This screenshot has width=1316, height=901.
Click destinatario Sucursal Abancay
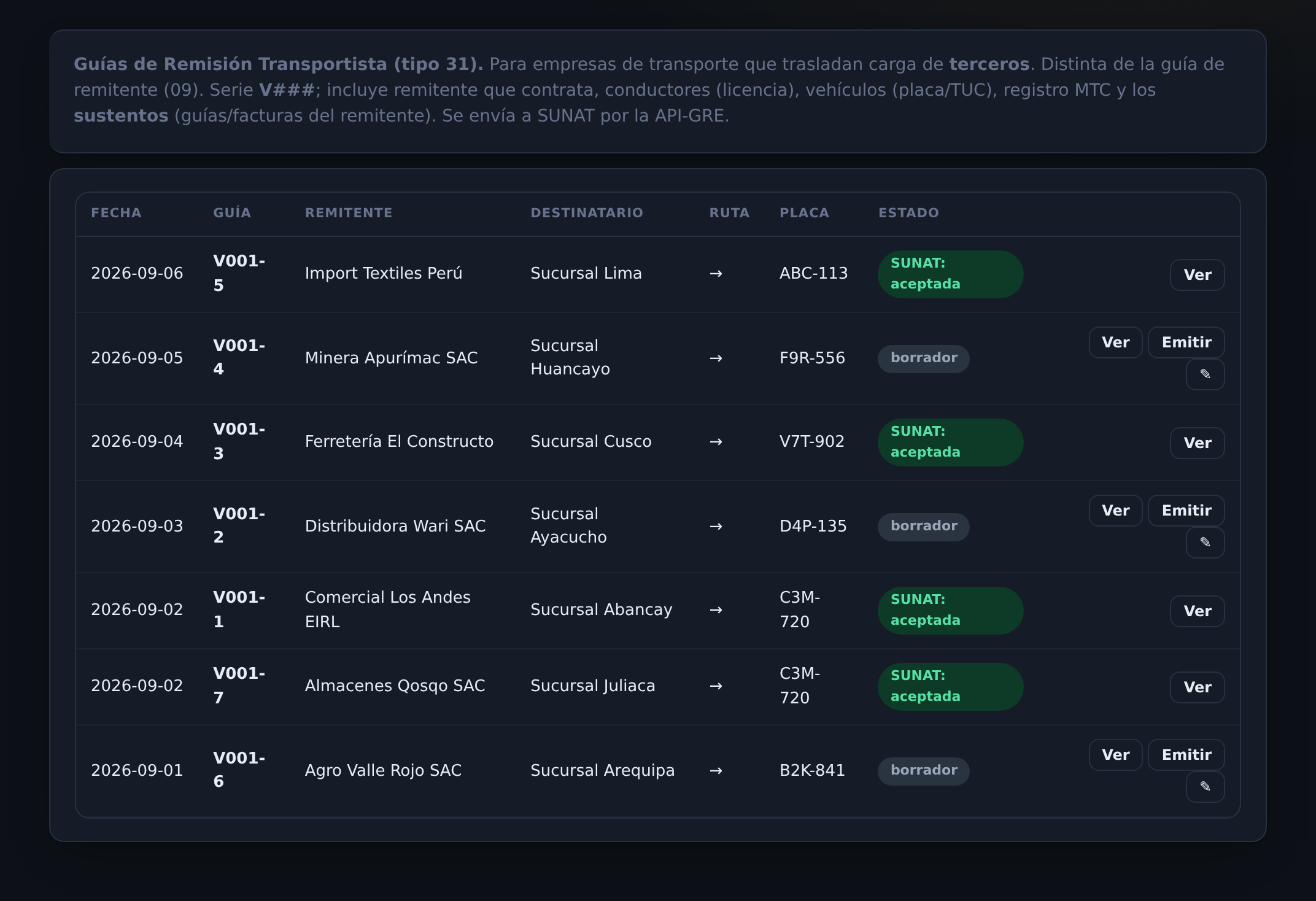coord(602,610)
